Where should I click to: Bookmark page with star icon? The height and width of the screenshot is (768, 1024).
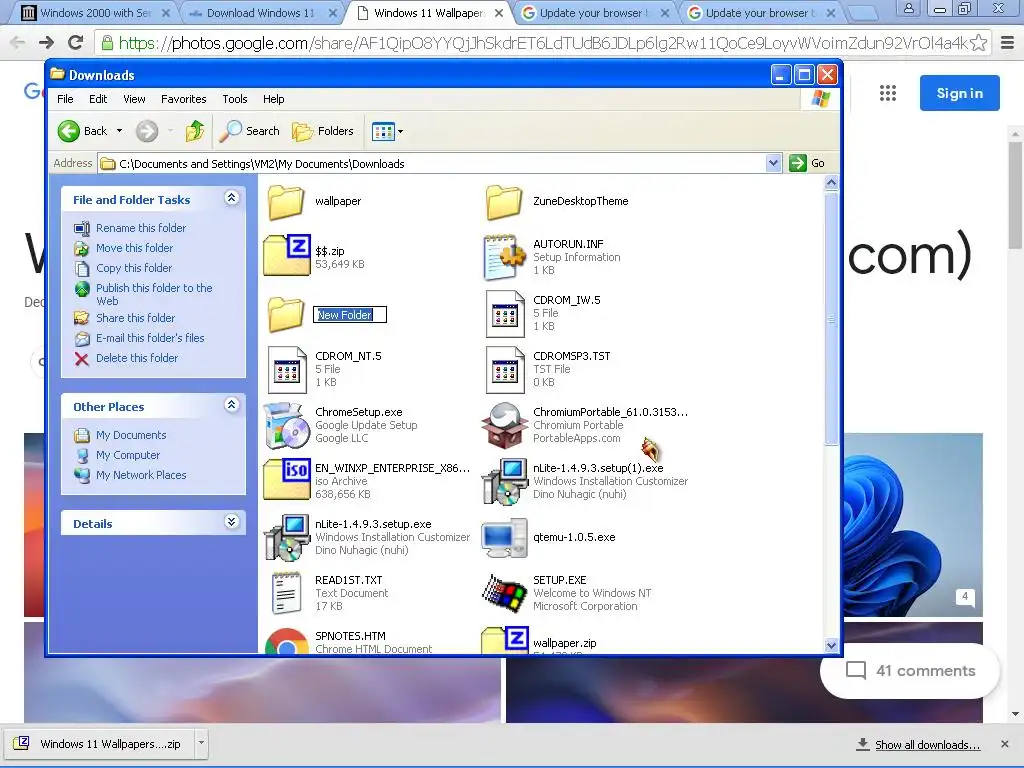point(978,43)
